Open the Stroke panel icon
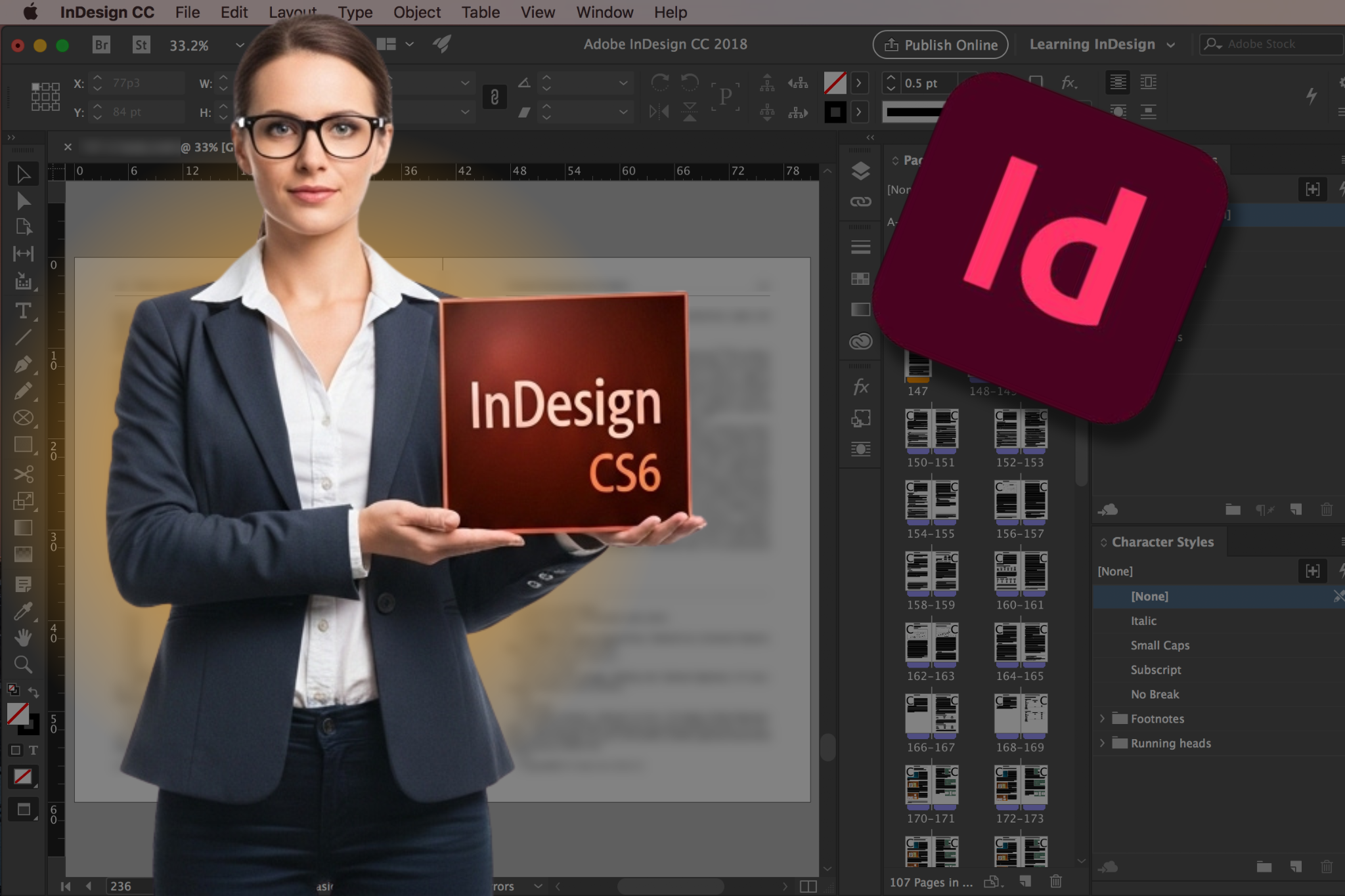Image resolution: width=1345 pixels, height=896 pixels. coord(860,247)
